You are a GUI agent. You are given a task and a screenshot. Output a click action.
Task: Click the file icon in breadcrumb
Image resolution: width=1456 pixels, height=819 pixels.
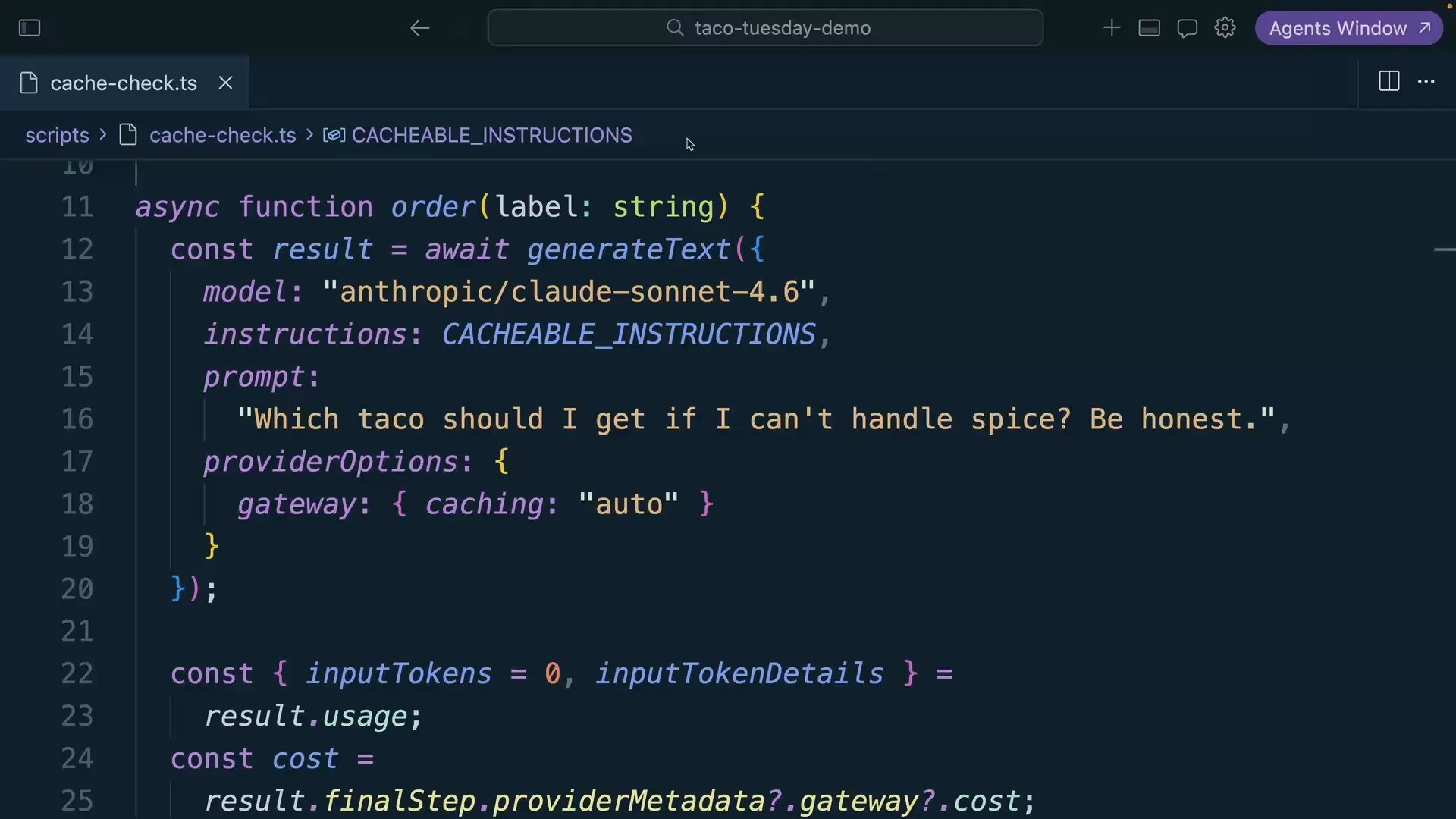pyautogui.click(x=129, y=135)
